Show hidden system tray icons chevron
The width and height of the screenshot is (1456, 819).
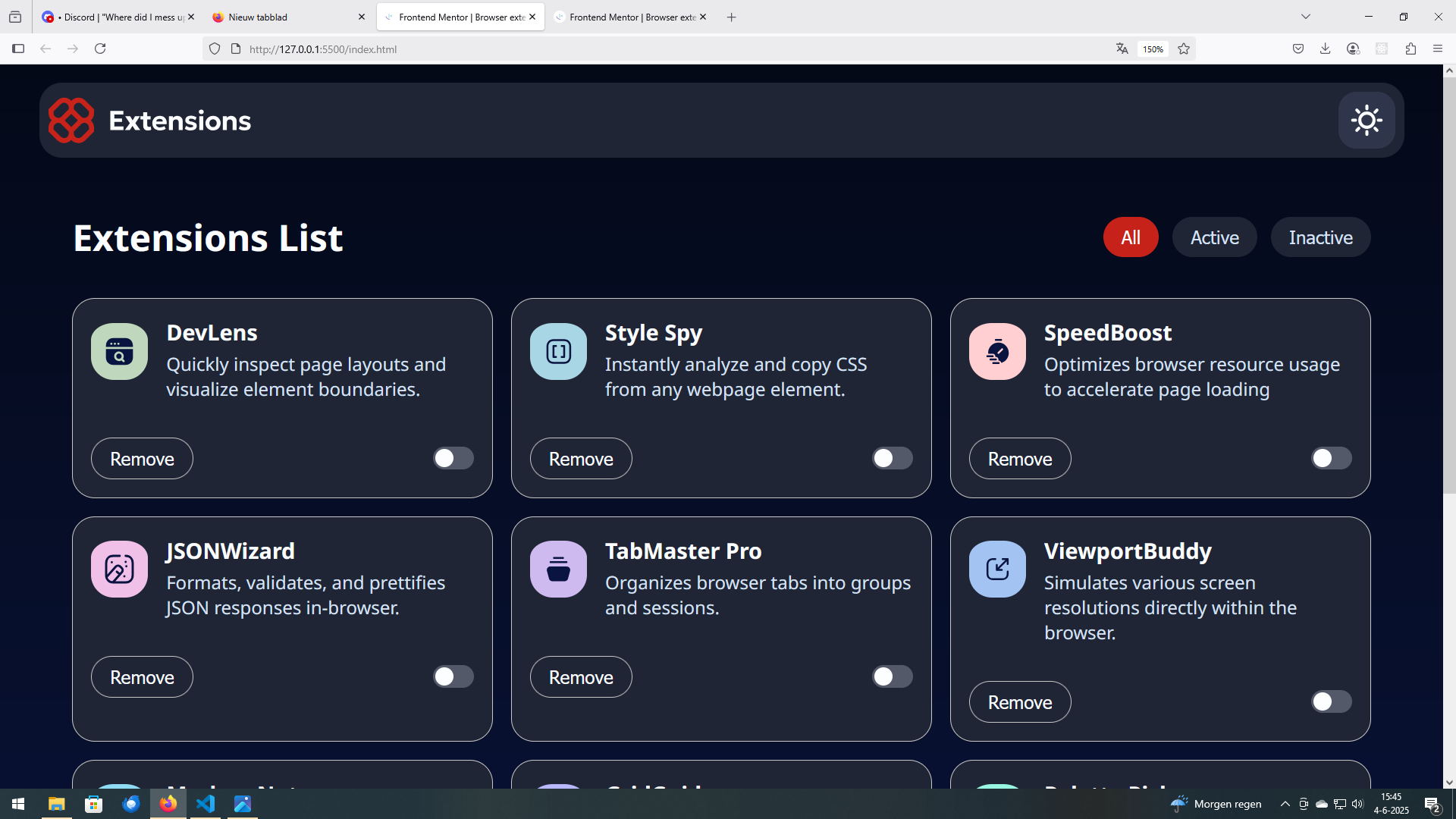coord(1285,804)
